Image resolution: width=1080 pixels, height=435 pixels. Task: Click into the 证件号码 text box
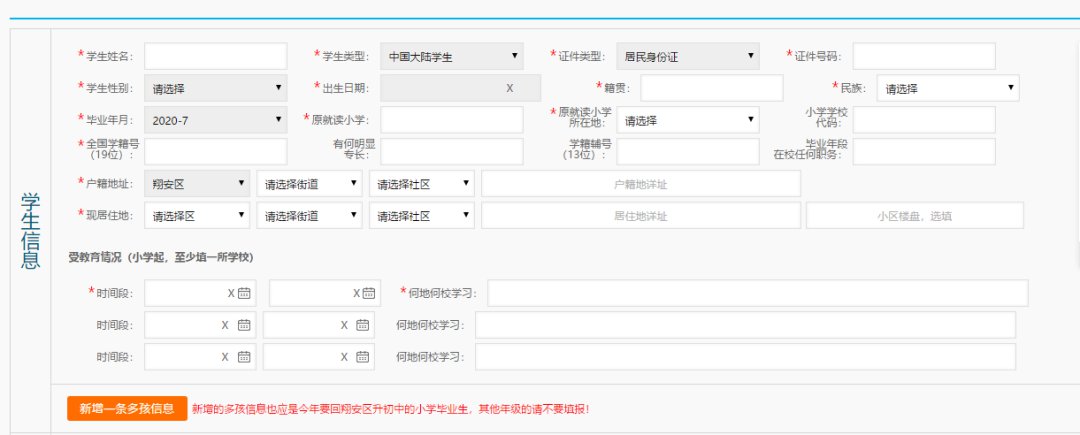point(923,56)
